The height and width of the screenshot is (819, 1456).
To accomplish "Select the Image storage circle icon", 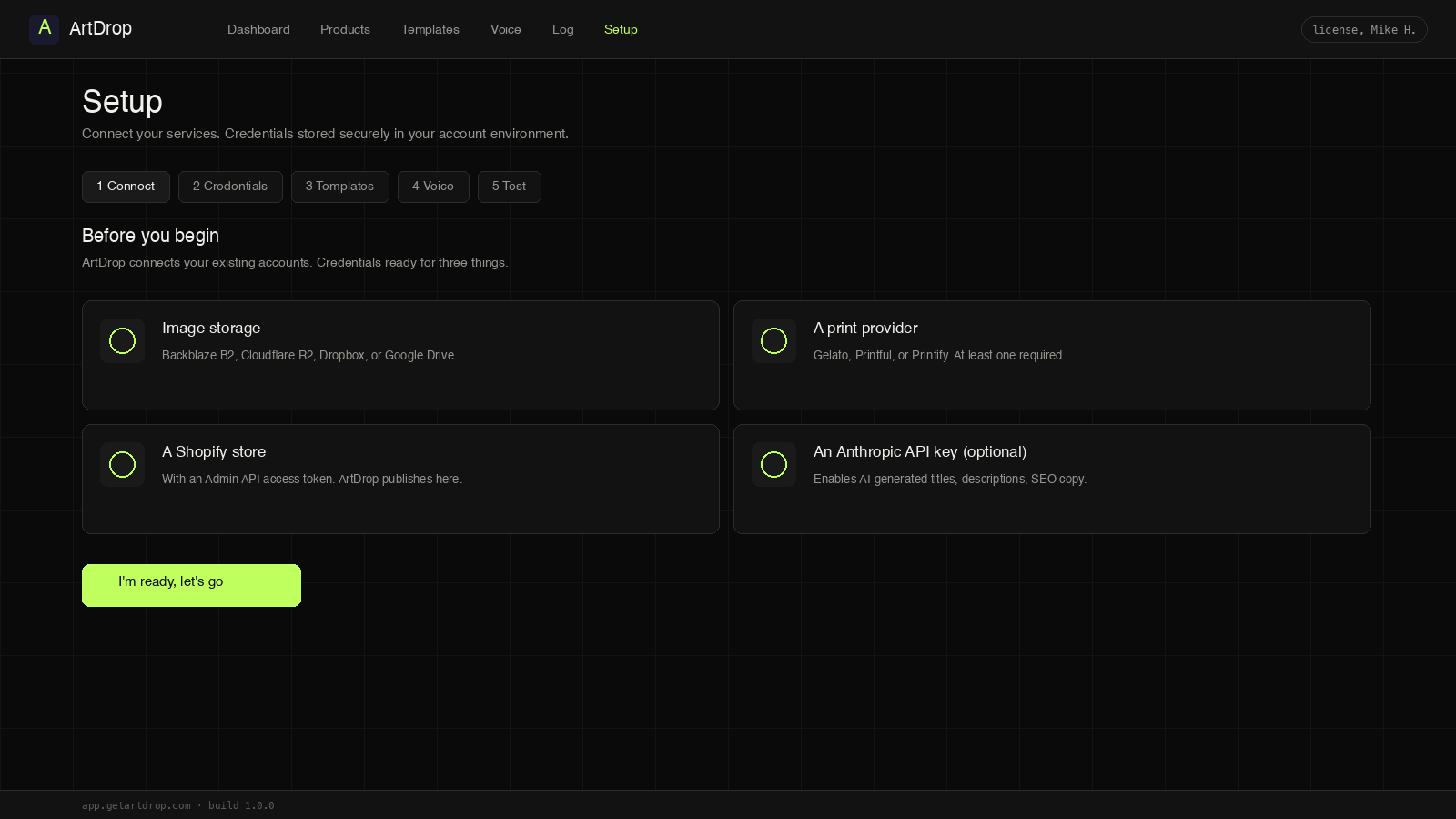I will tap(122, 340).
